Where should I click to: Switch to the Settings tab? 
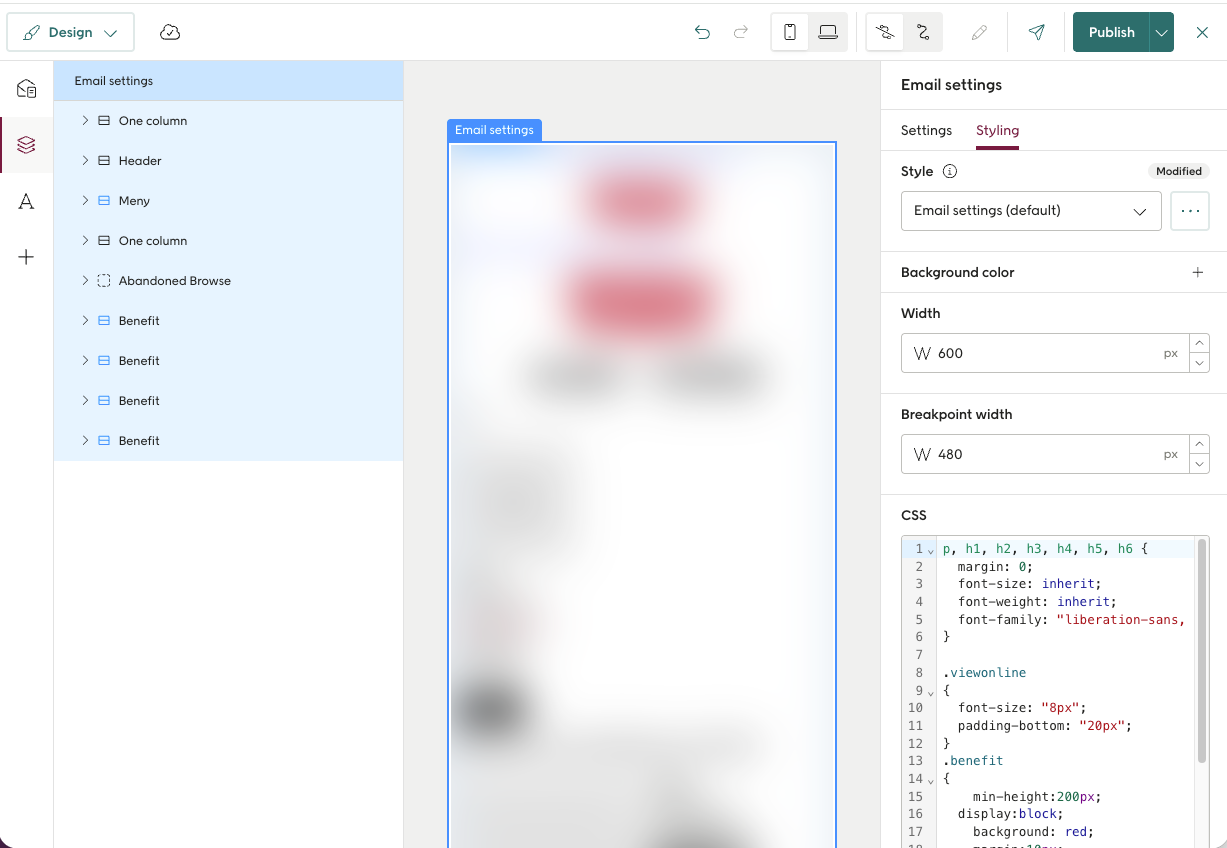point(925,130)
